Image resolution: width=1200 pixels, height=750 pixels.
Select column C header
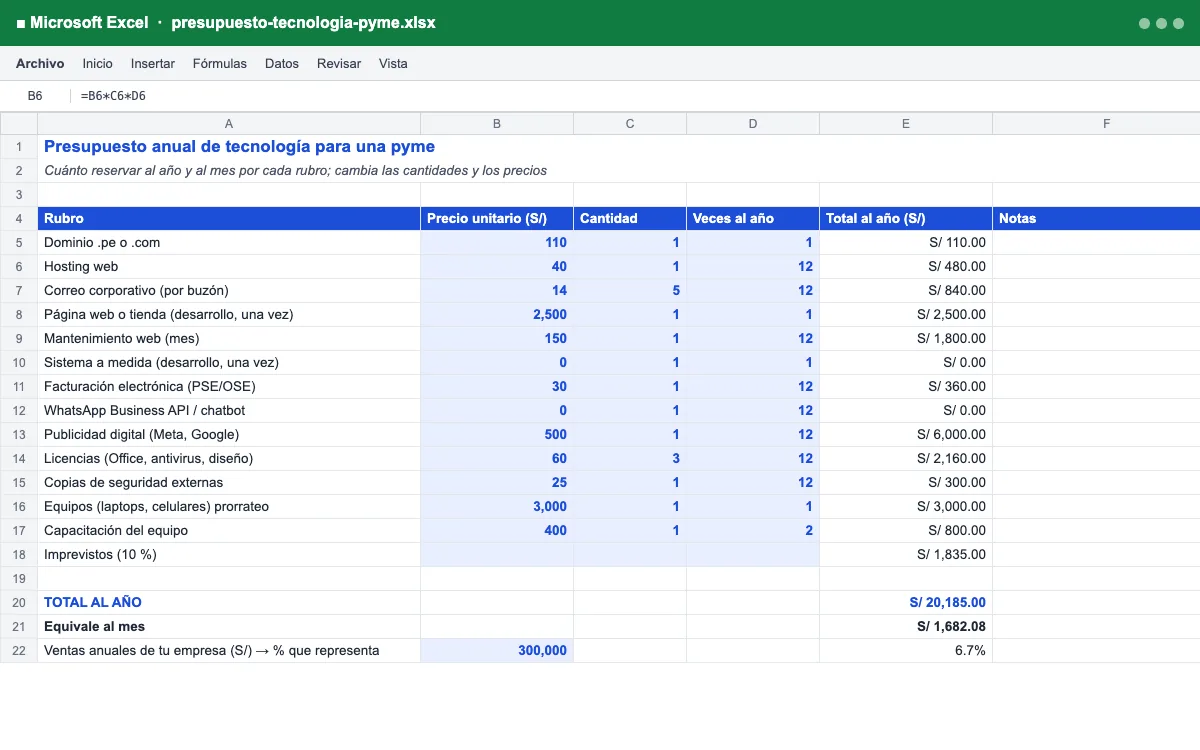(630, 124)
